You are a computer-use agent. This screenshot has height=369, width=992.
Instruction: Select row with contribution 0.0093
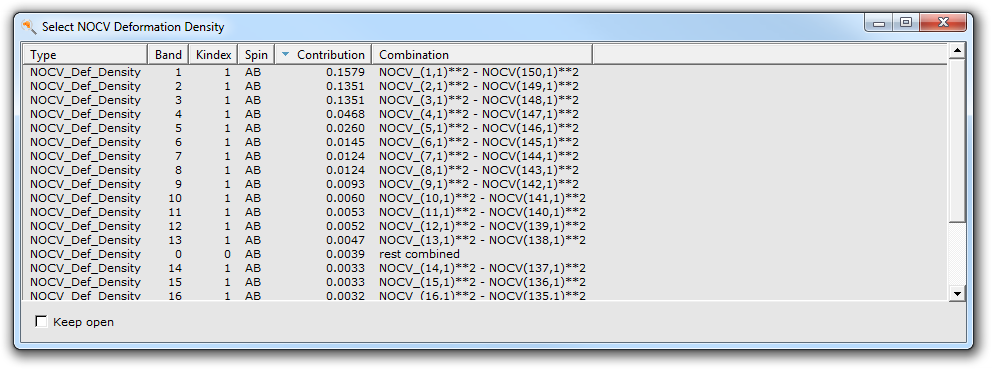(x=485, y=184)
